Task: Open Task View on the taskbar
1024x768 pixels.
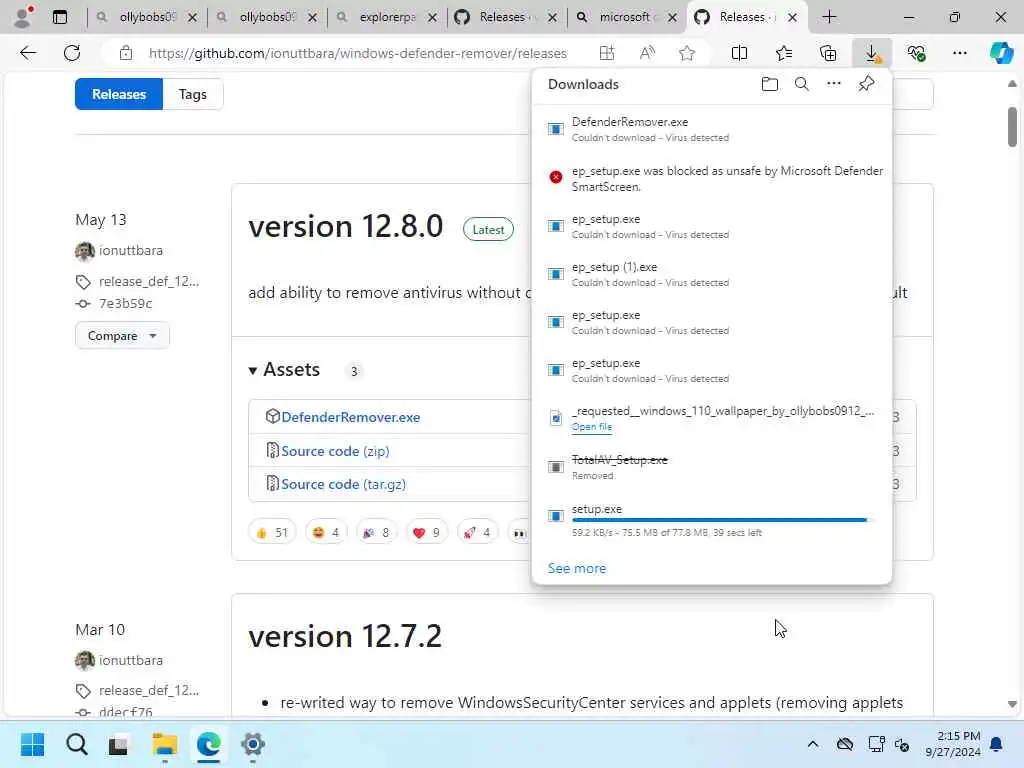Action: pyautogui.click(x=118, y=744)
